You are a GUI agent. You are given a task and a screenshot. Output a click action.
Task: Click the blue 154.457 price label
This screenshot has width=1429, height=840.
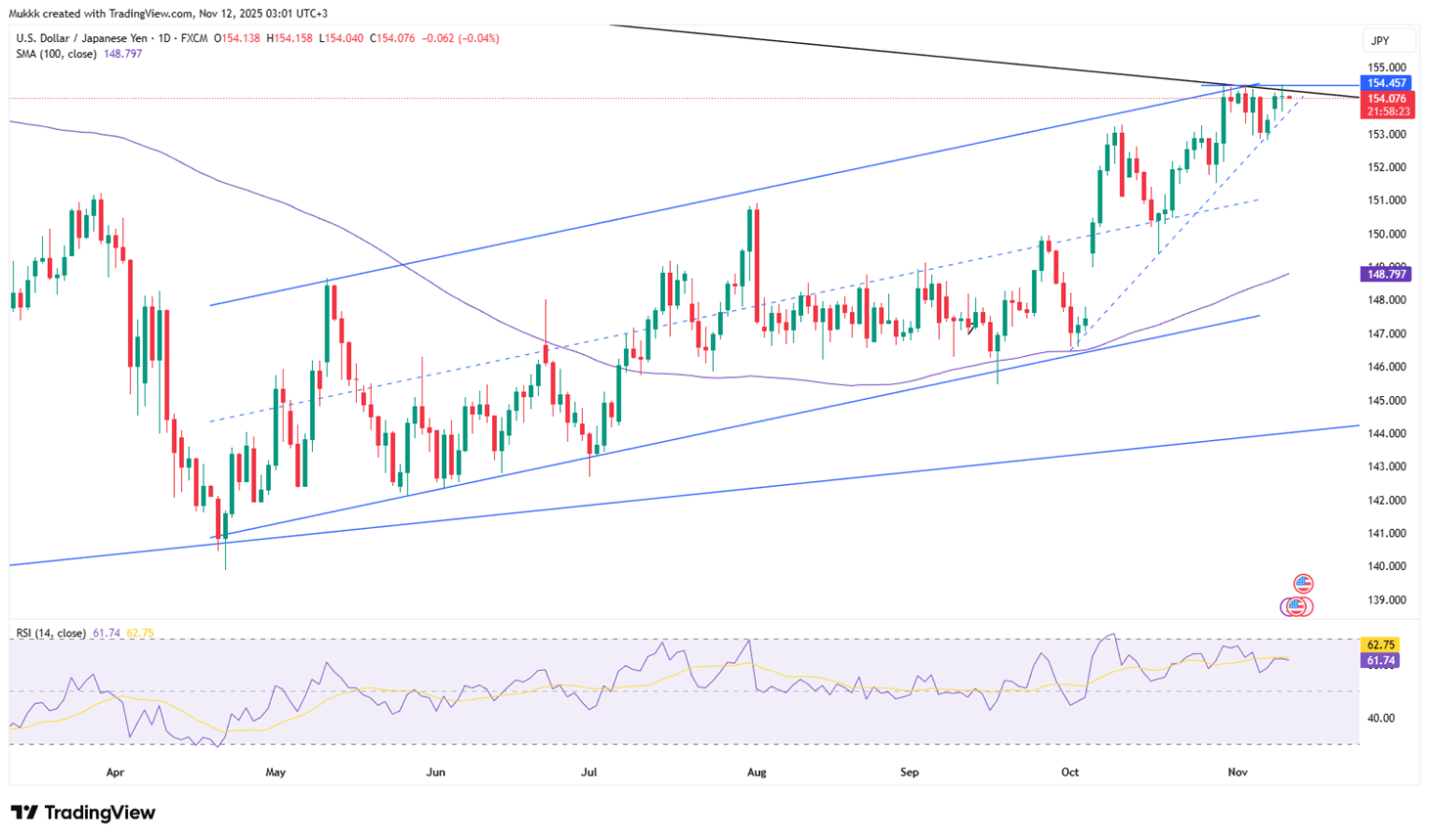click(x=1386, y=84)
